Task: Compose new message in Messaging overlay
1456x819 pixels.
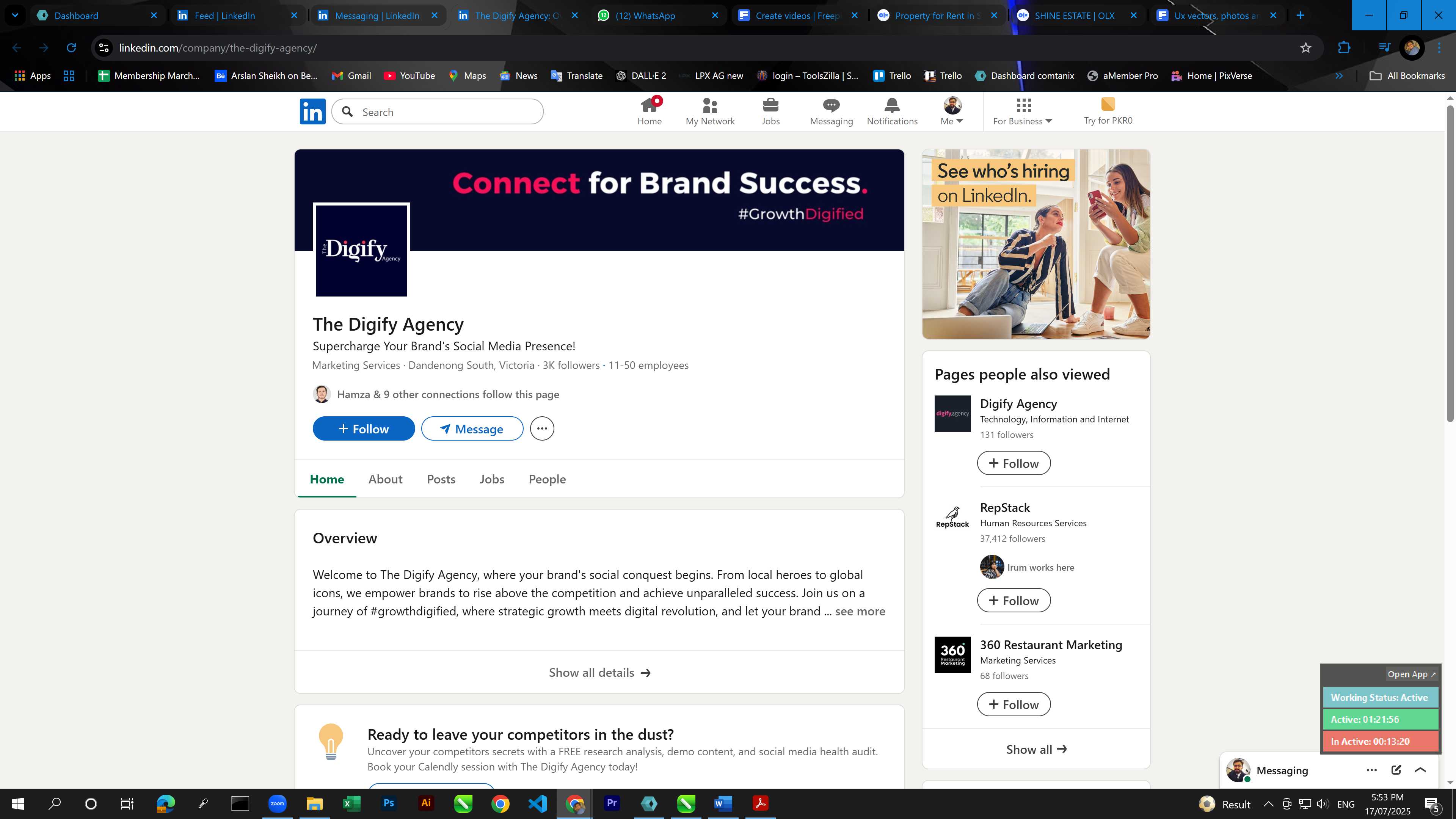Action: point(1396,770)
